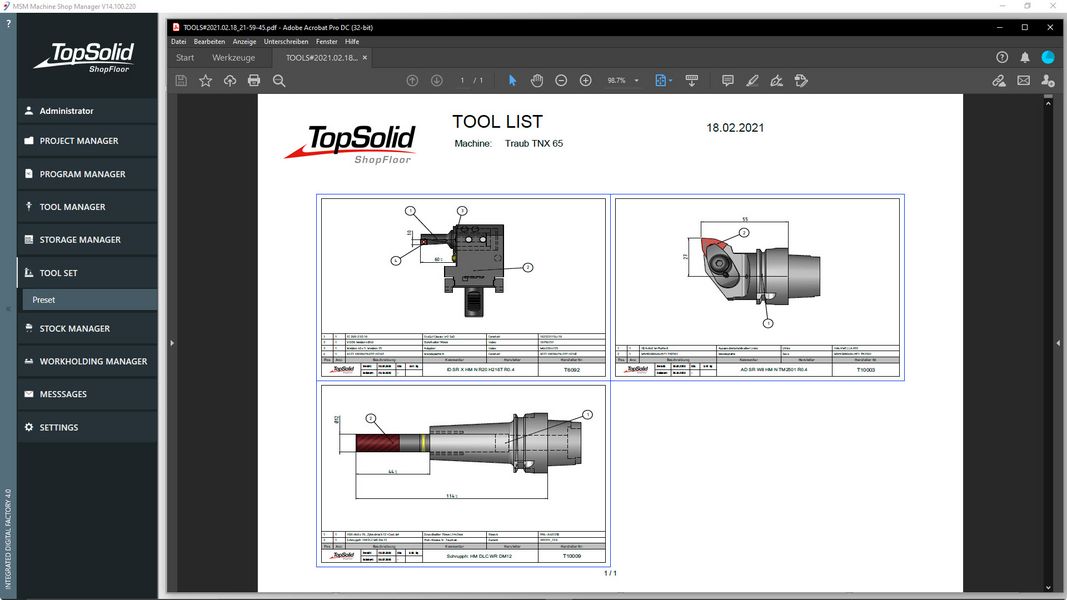Toggle the scrolling page display mode
1067x600 pixels.
click(693, 80)
